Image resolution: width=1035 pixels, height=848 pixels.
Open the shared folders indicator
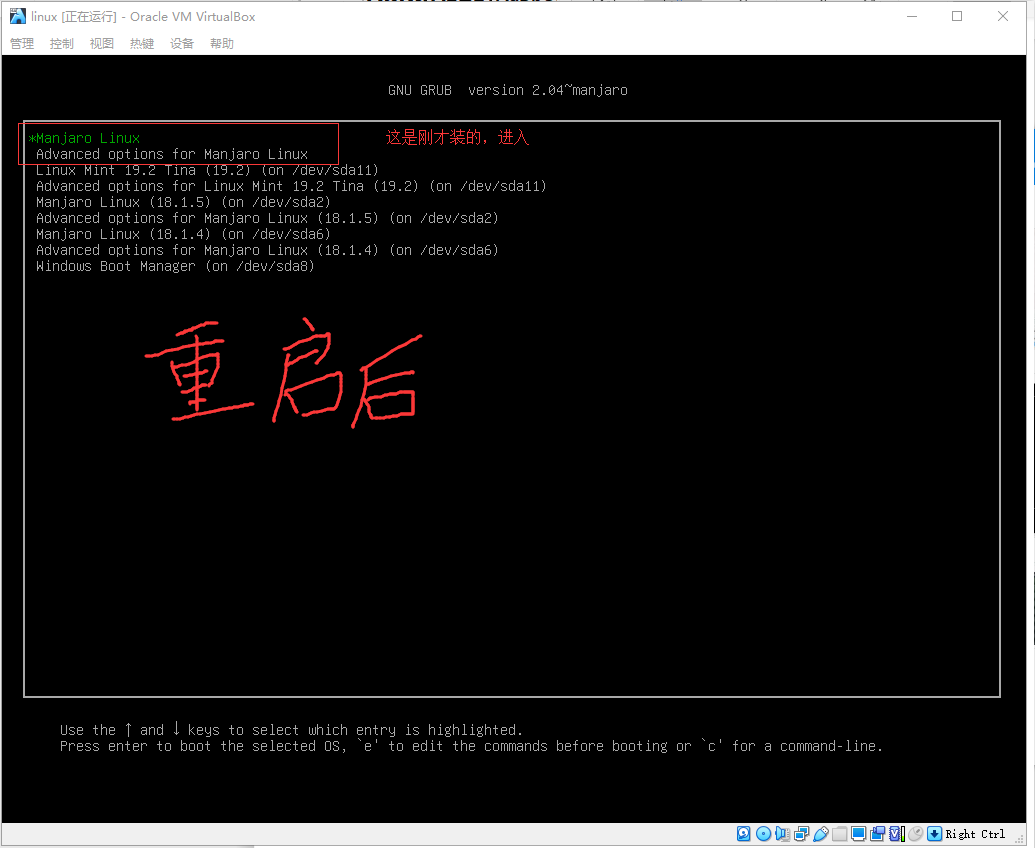(x=839, y=834)
